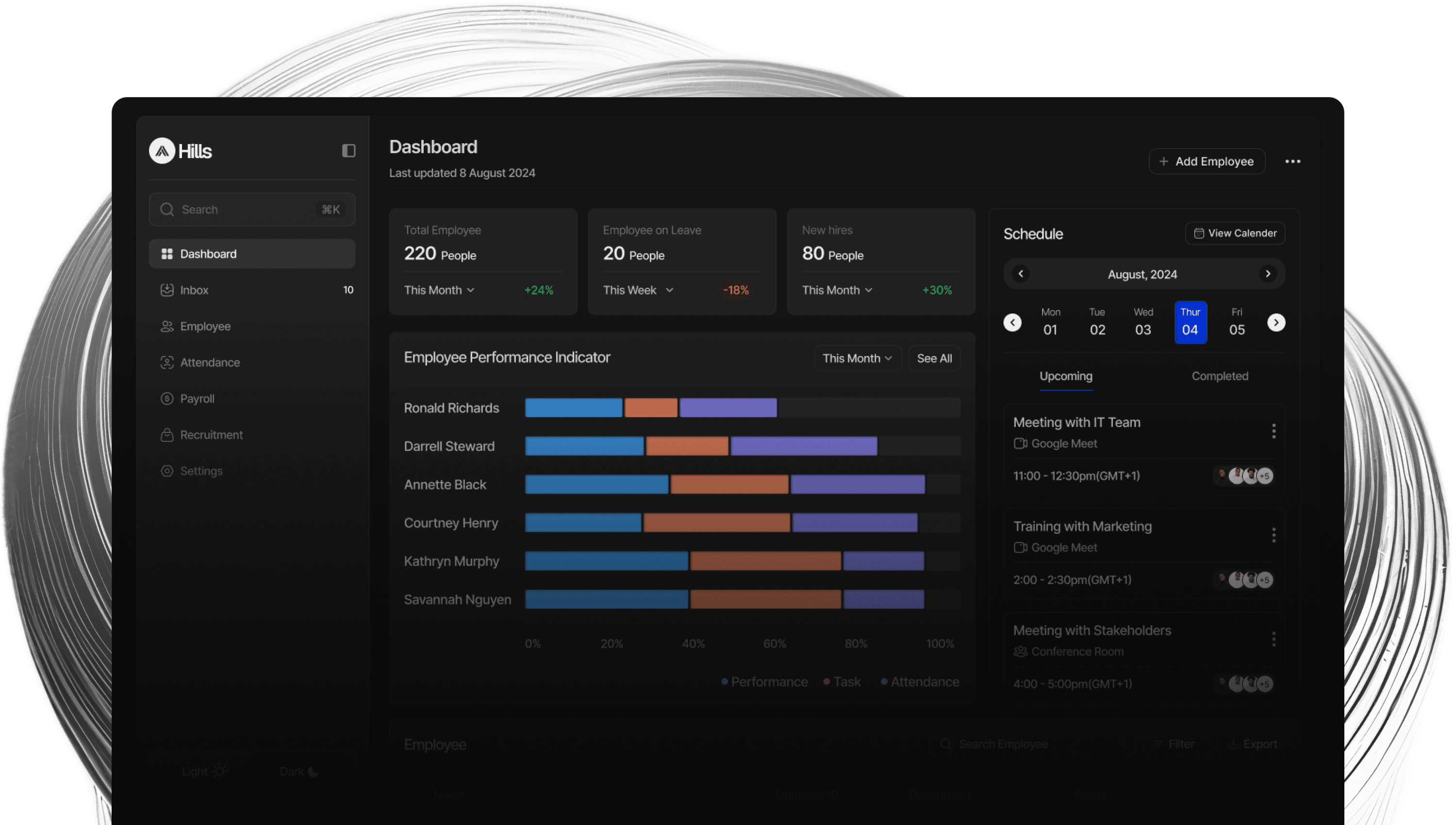Open Training with Marketing options menu

click(1274, 535)
